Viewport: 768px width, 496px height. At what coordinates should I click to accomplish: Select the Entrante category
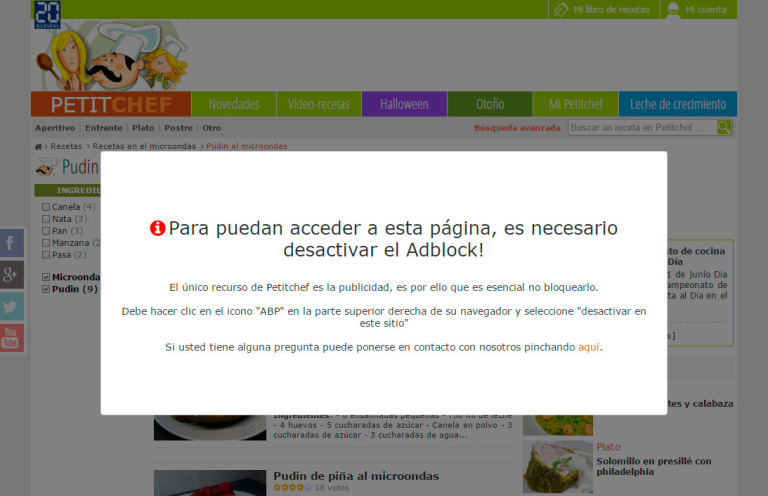103,128
